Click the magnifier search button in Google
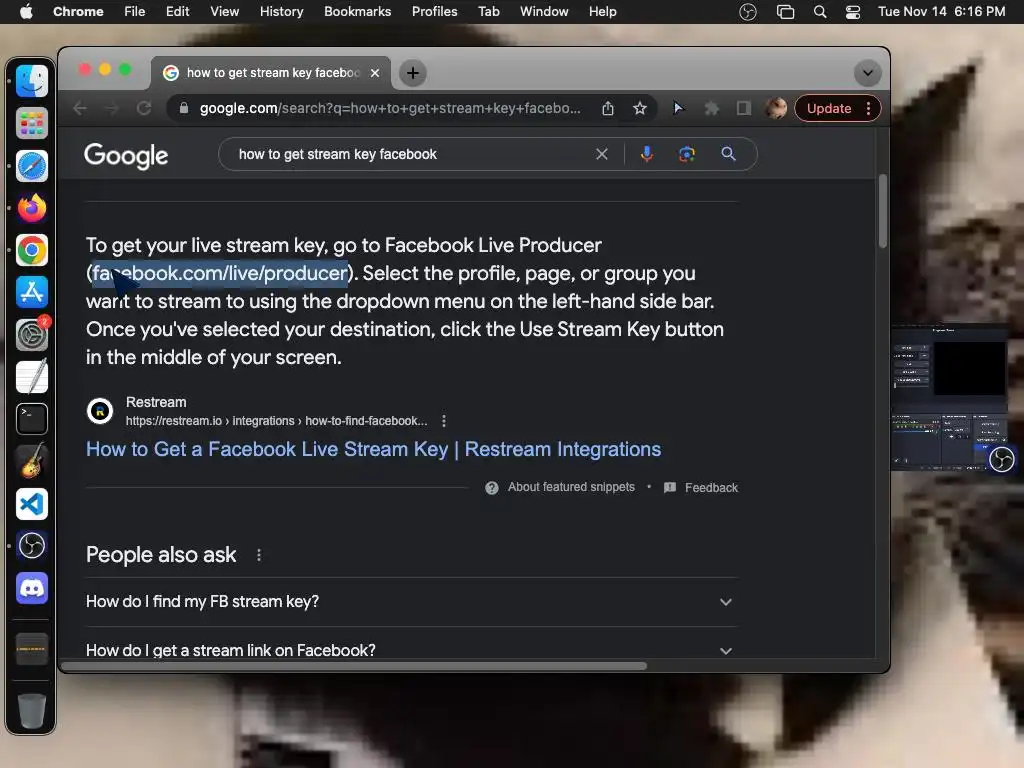The height and width of the screenshot is (768, 1024). click(x=728, y=154)
